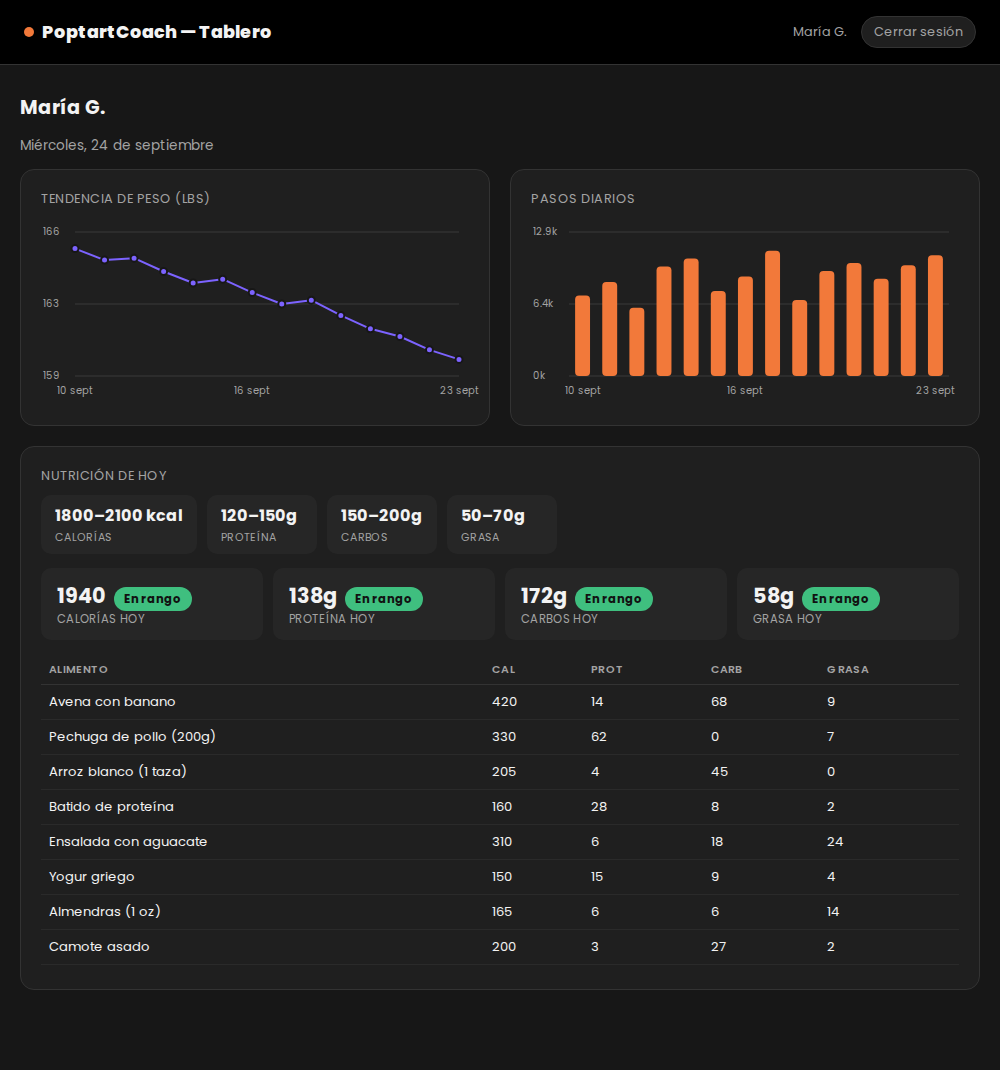Click the last data point on weight trend line
Screen dimensions: 1000x1070
[x=459, y=360]
